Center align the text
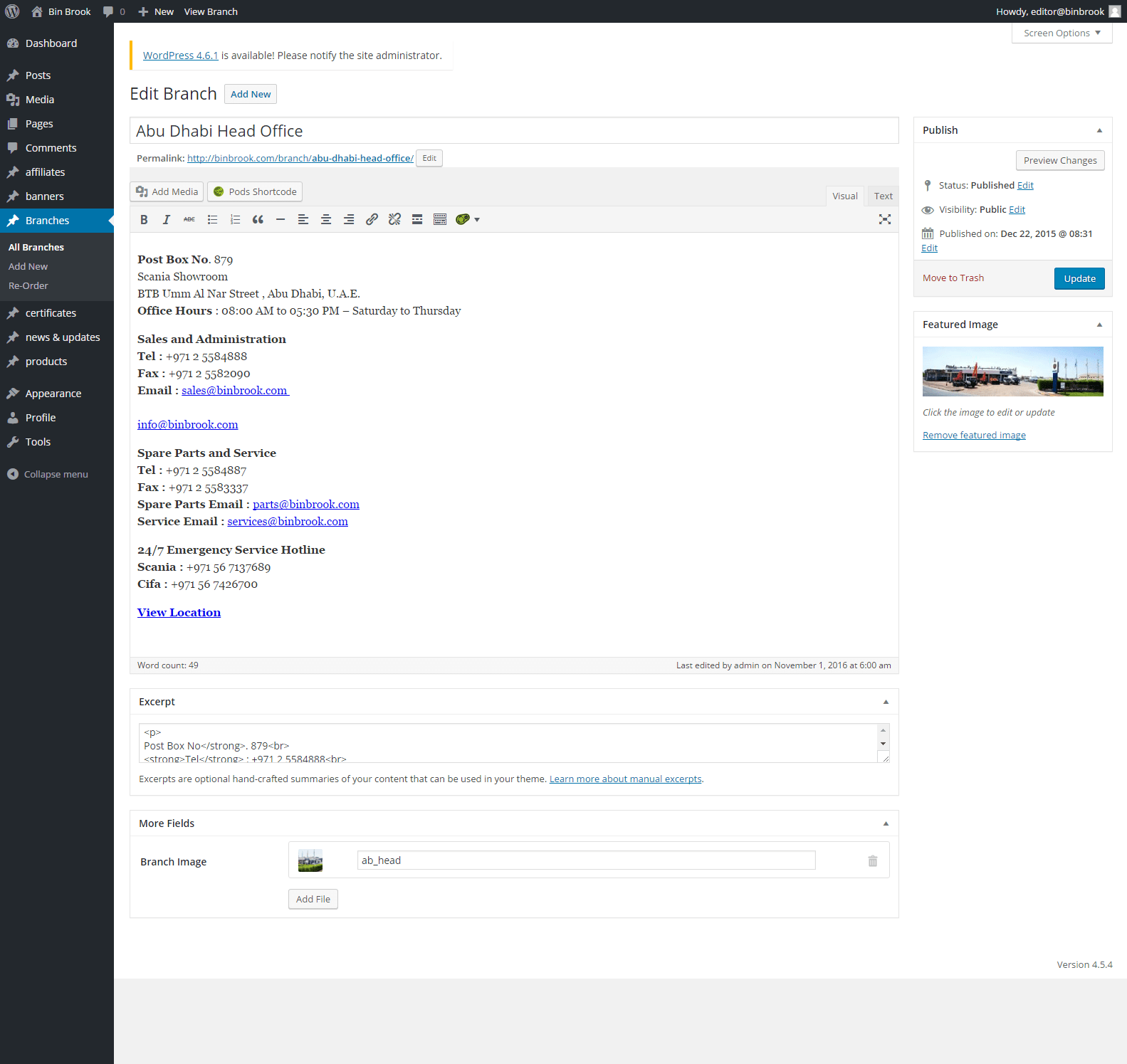 pos(326,220)
